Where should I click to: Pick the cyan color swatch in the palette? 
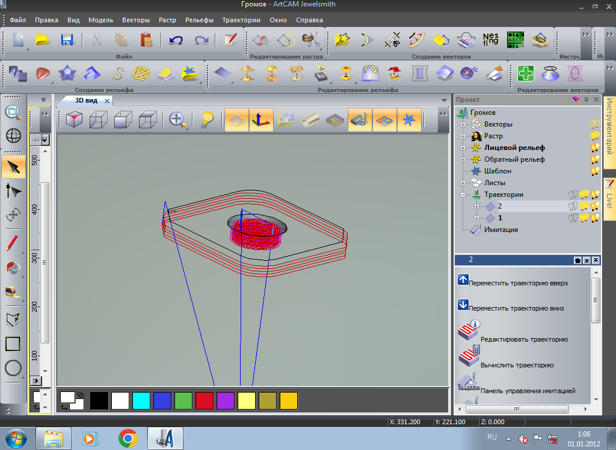click(x=141, y=400)
